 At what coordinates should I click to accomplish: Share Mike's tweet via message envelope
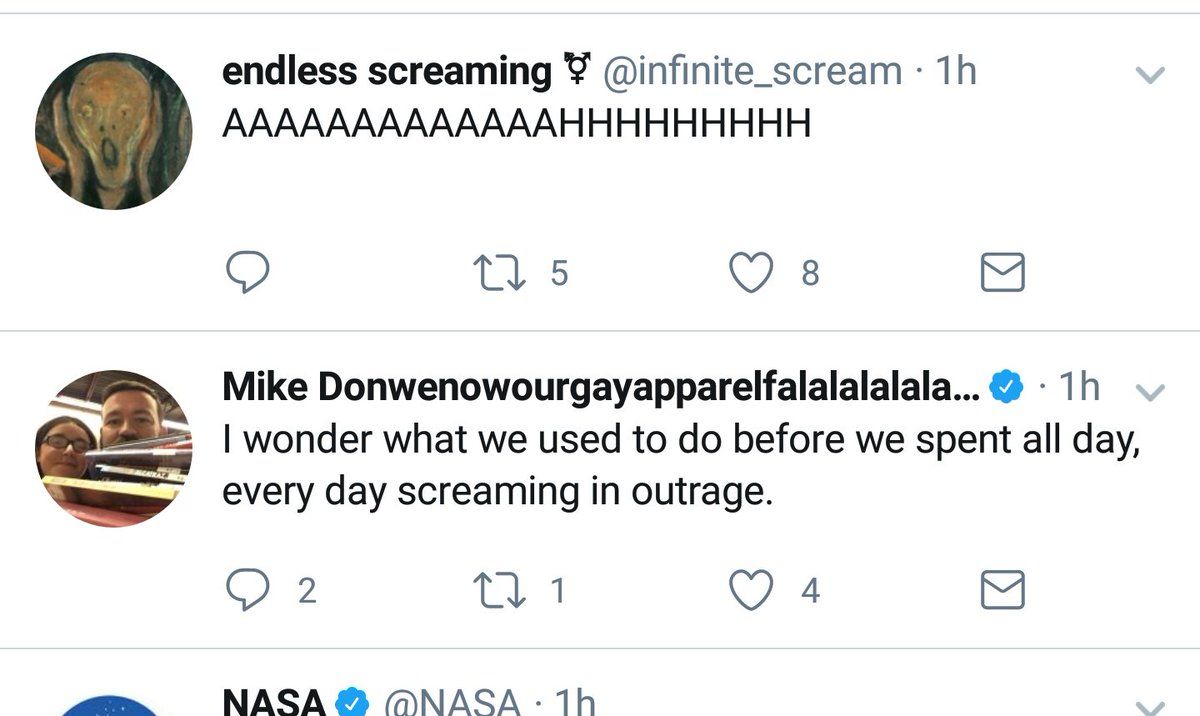pos(1002,590)
